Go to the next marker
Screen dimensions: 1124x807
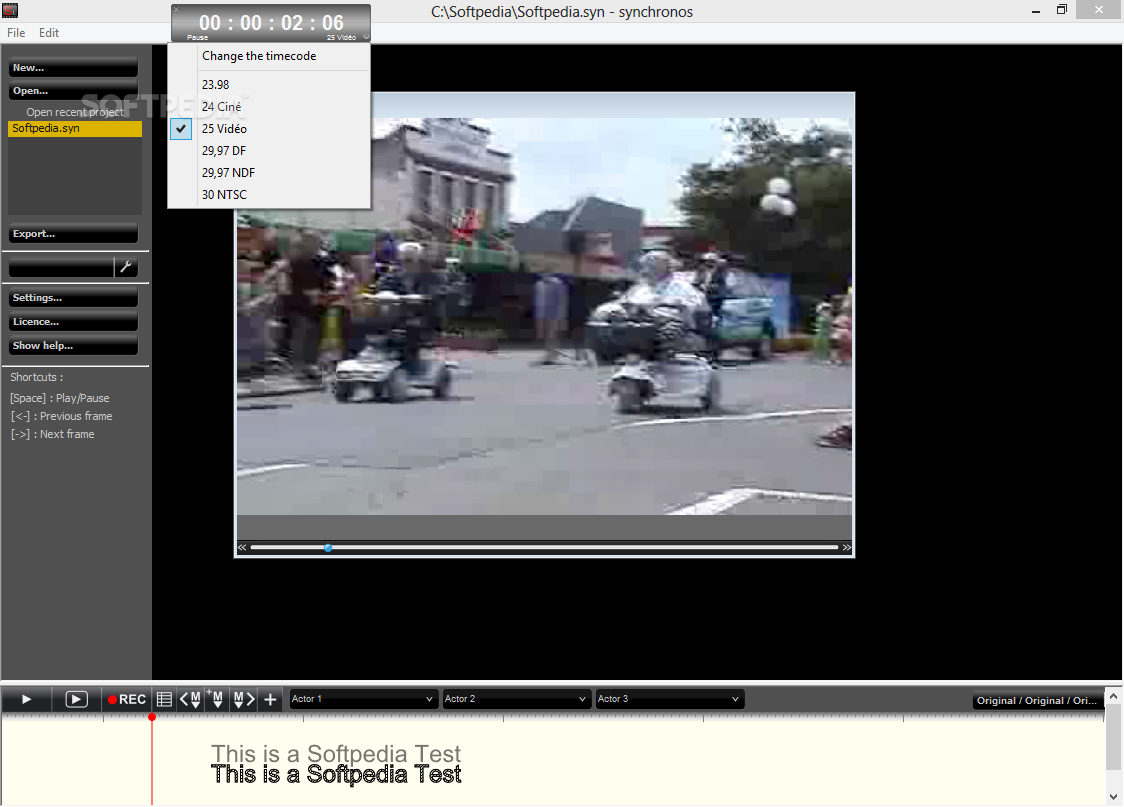click(x=244, y=699)
